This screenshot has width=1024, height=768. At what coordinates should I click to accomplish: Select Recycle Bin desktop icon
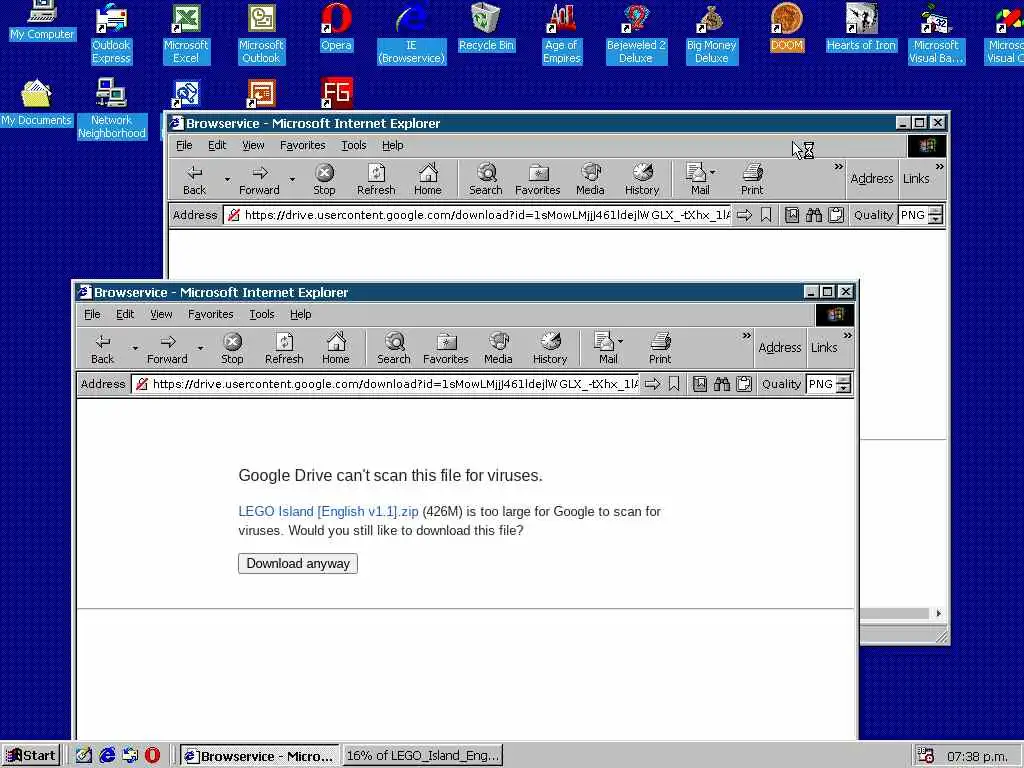pos(486,27)
